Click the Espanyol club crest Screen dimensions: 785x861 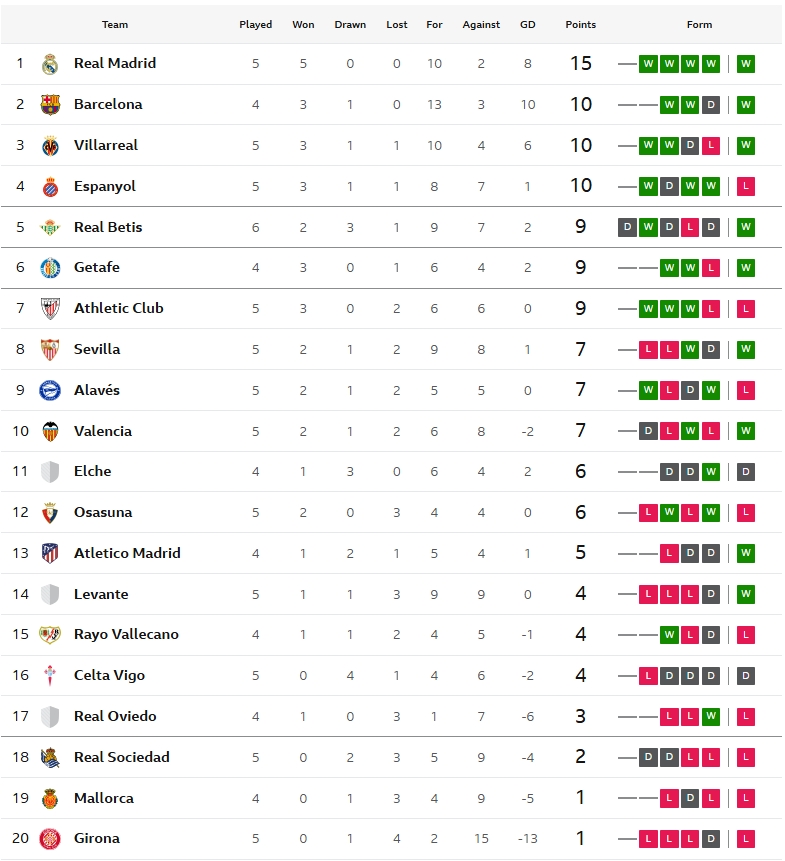tap(50, 187)
